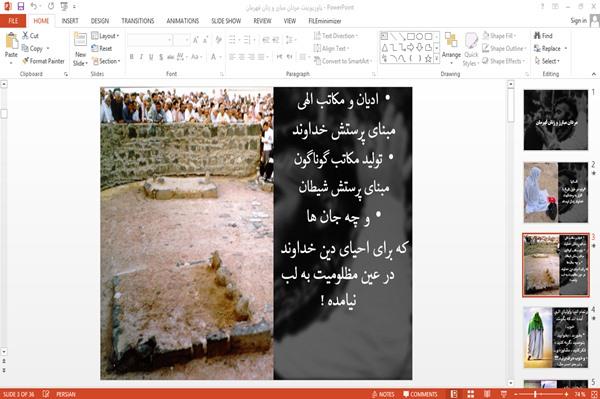Open the Shape Outline dropdown

(x=504, y=48)
